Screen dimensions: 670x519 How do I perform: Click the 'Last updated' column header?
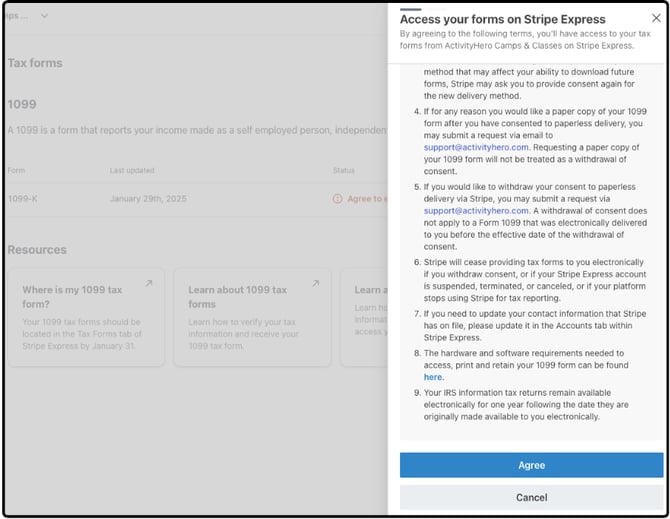coord(132,170)
